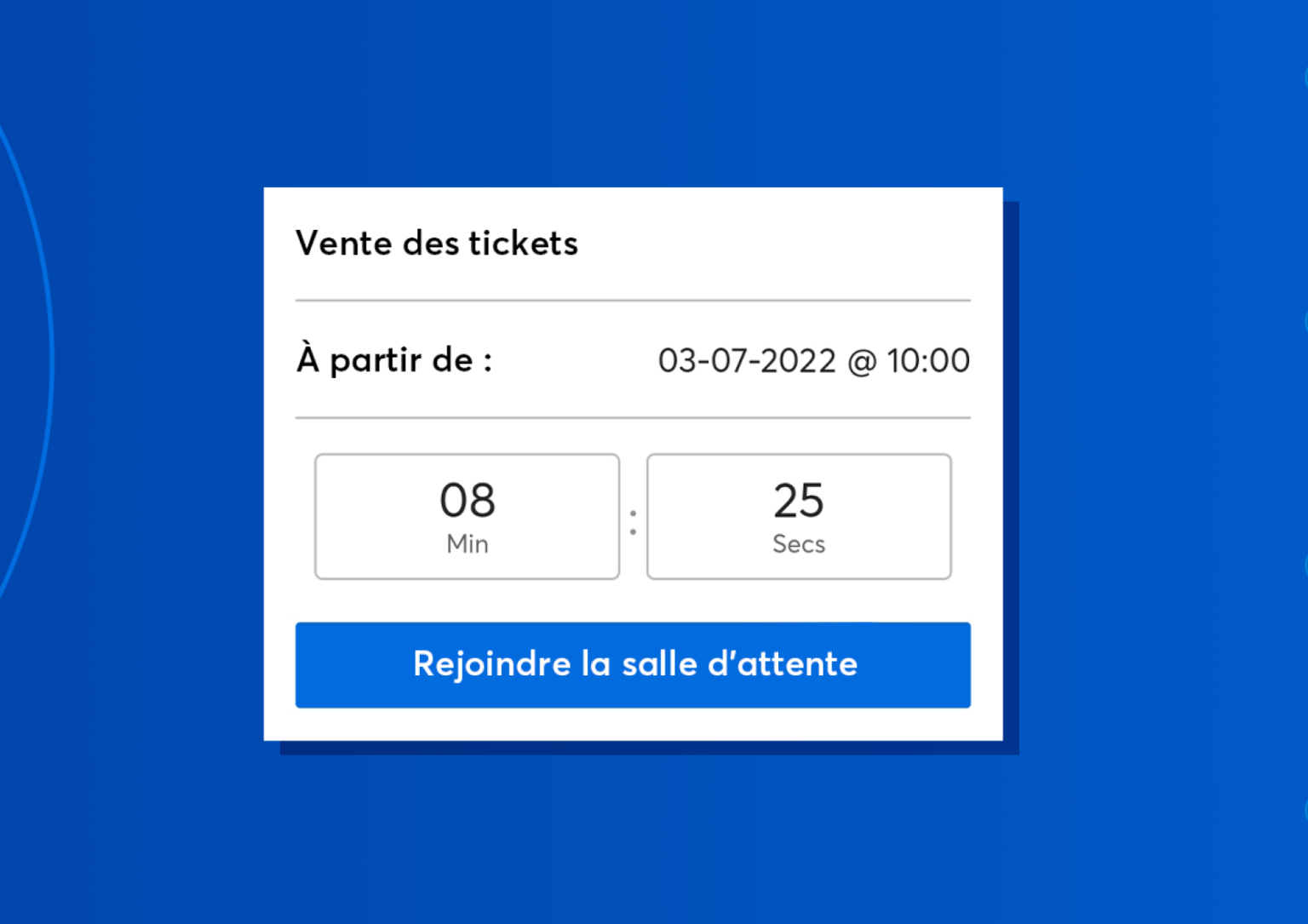Click the Secs label under the number 25
This screenshot has height=924, width=1308.
tap(799, 544)
